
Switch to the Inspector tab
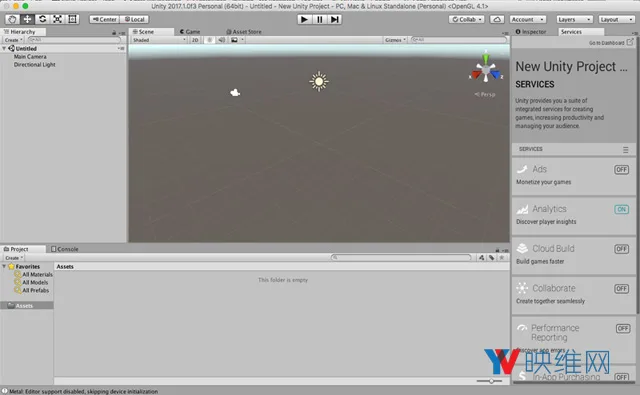(531, 31)
